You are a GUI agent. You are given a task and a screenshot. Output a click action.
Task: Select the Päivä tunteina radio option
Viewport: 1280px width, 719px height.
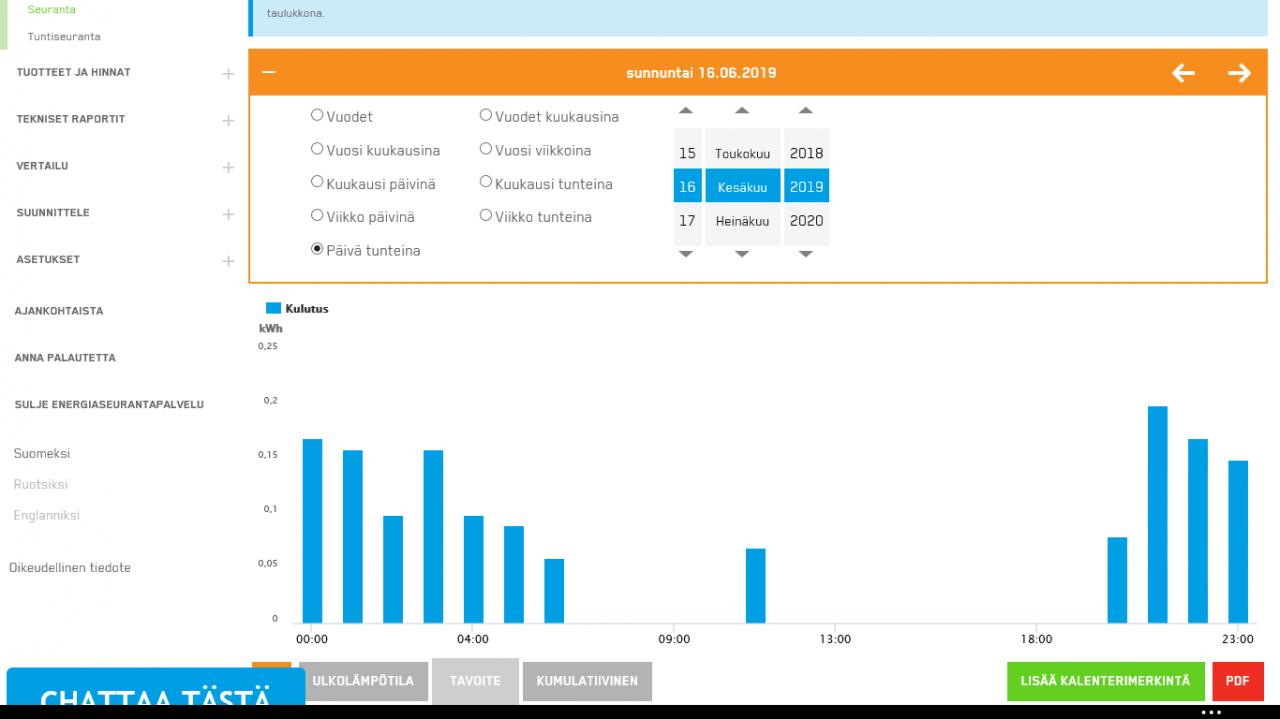[x=317, y=249]
